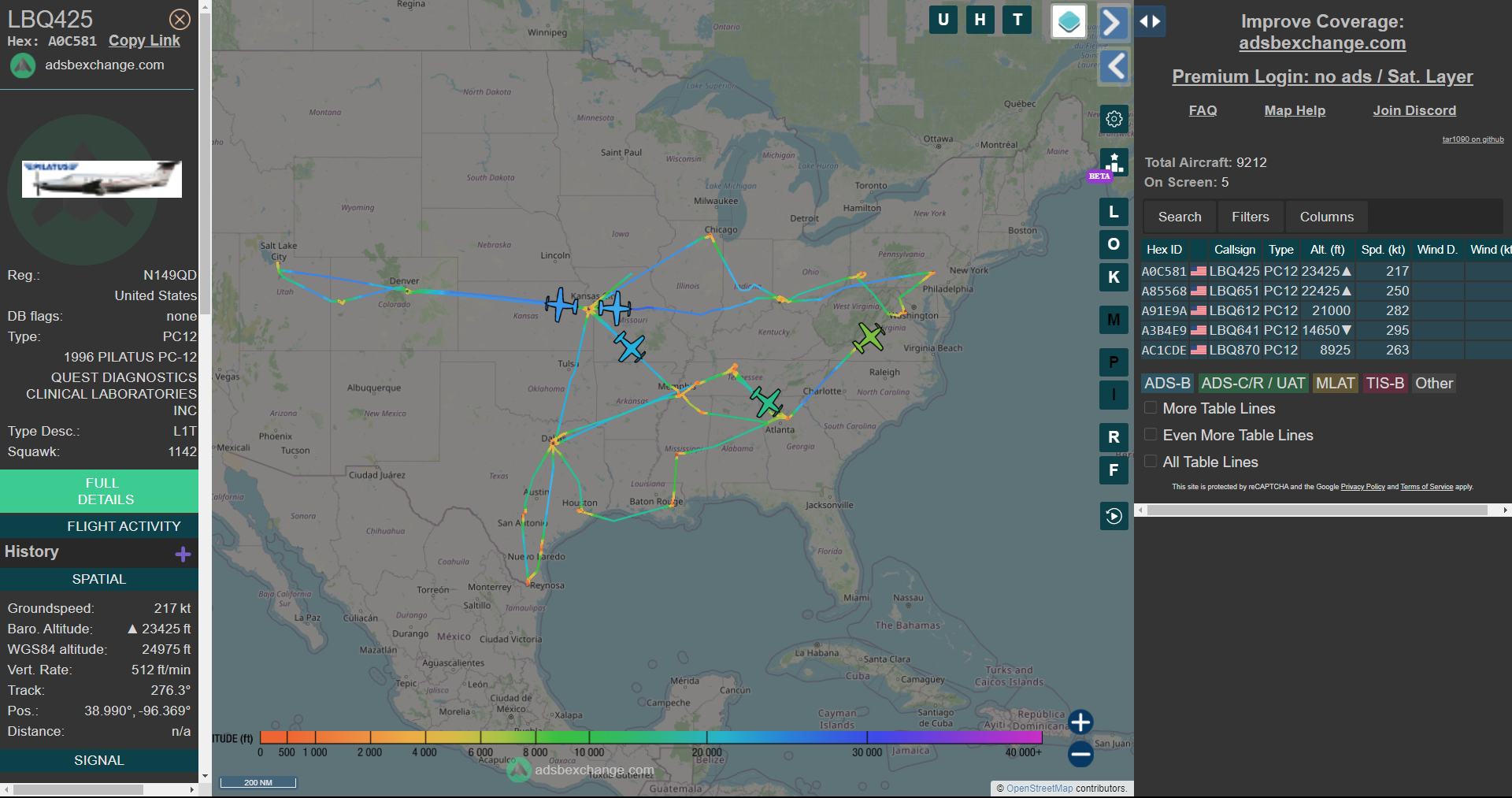
Task: Open the history replay icon
Action: pos(1114,516)
